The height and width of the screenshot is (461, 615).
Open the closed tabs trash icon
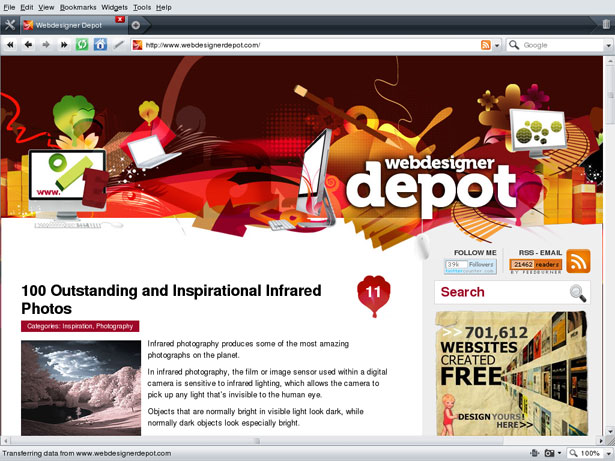click(x=606, y=24)
